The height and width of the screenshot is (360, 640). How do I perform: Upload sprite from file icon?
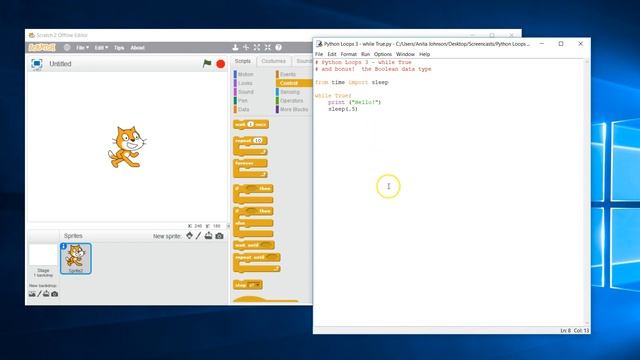[209, 236]
